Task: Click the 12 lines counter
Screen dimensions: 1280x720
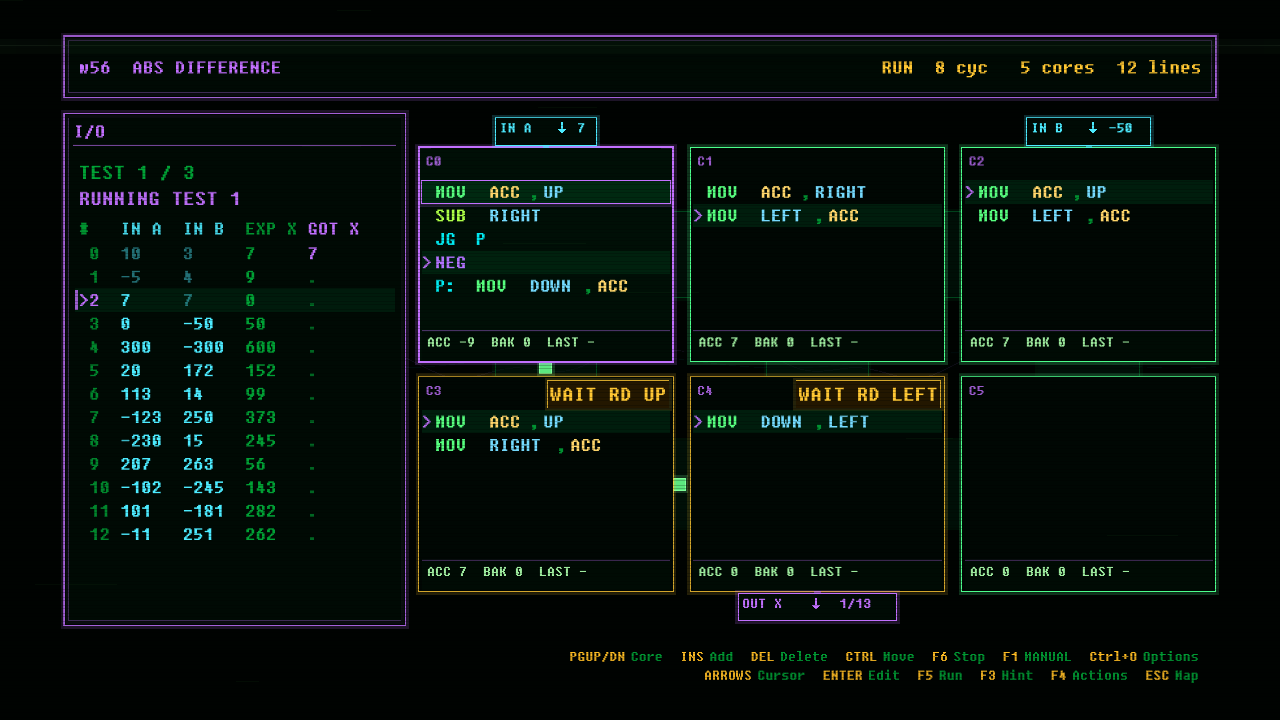Action: click(x=1159, y=68)
